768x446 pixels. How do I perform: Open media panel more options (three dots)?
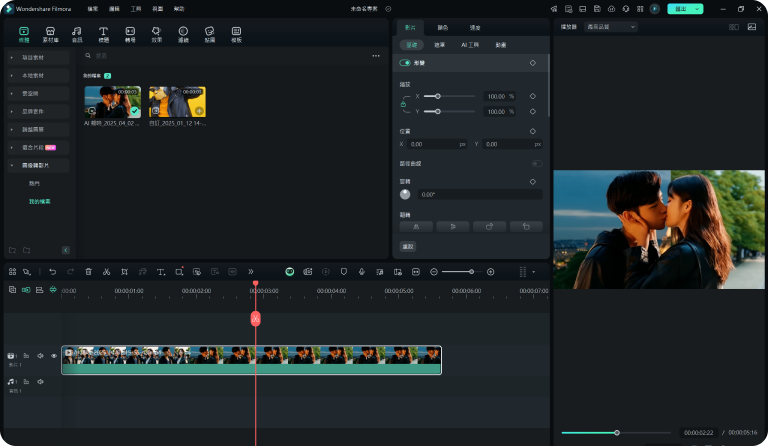pyautogui.click(x=376, y=56)
